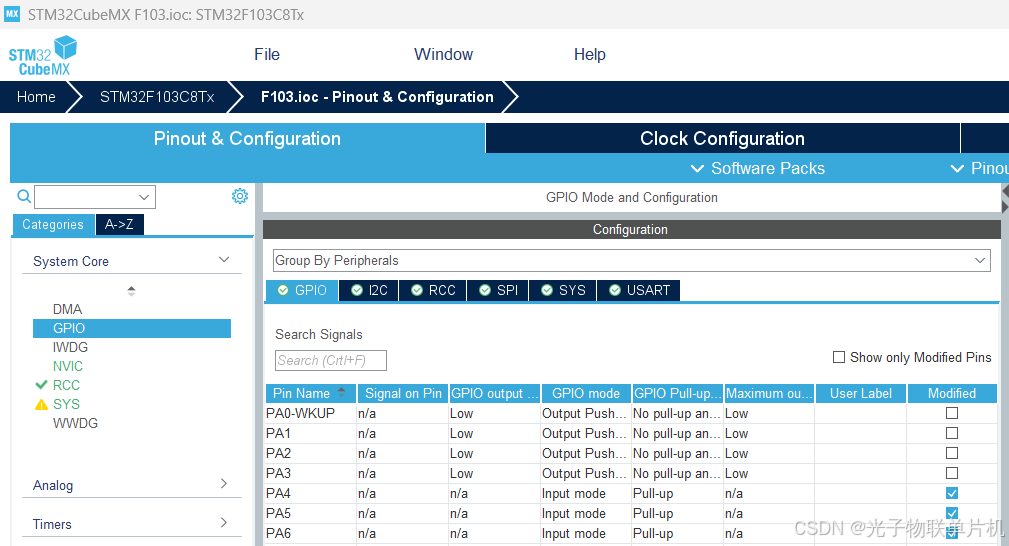Screen dimensions: 1009x546
Task: Go to Home breadcrumb
Action: point(36,97)
